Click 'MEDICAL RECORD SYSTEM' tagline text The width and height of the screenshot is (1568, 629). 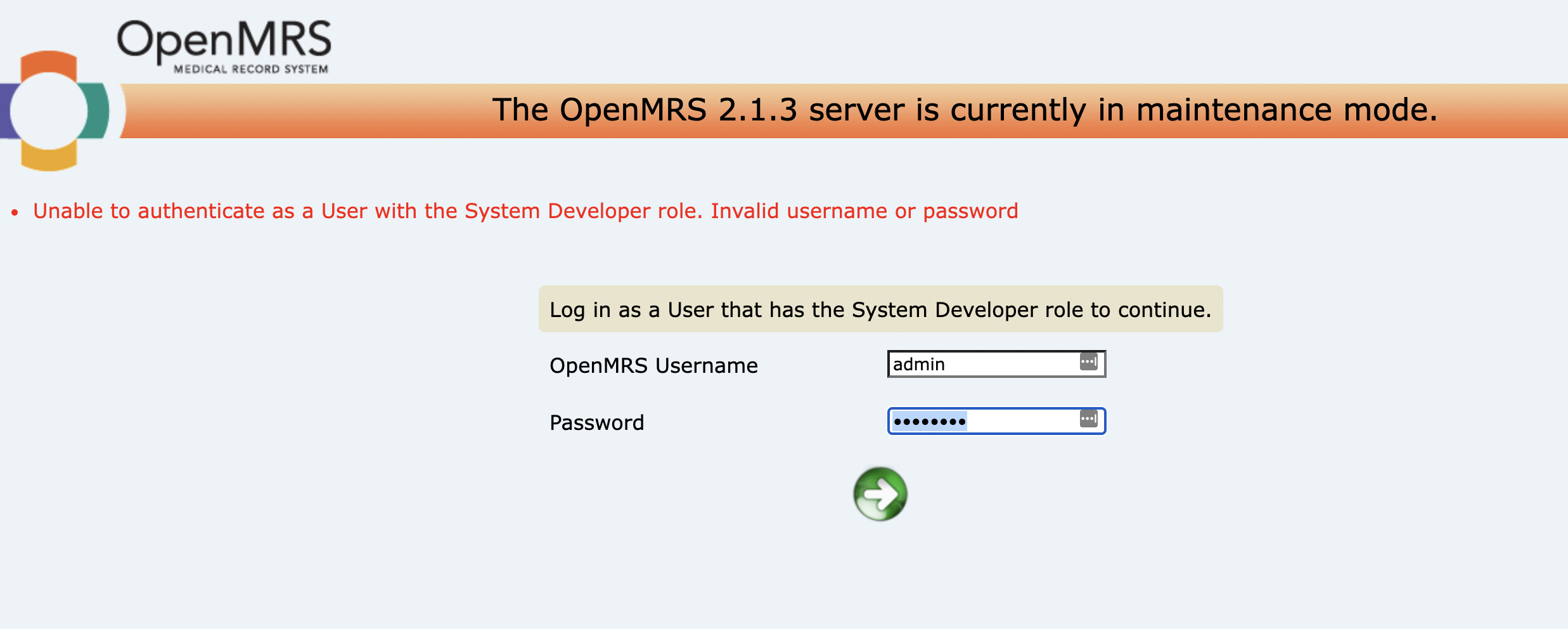[x=251, y=69]
